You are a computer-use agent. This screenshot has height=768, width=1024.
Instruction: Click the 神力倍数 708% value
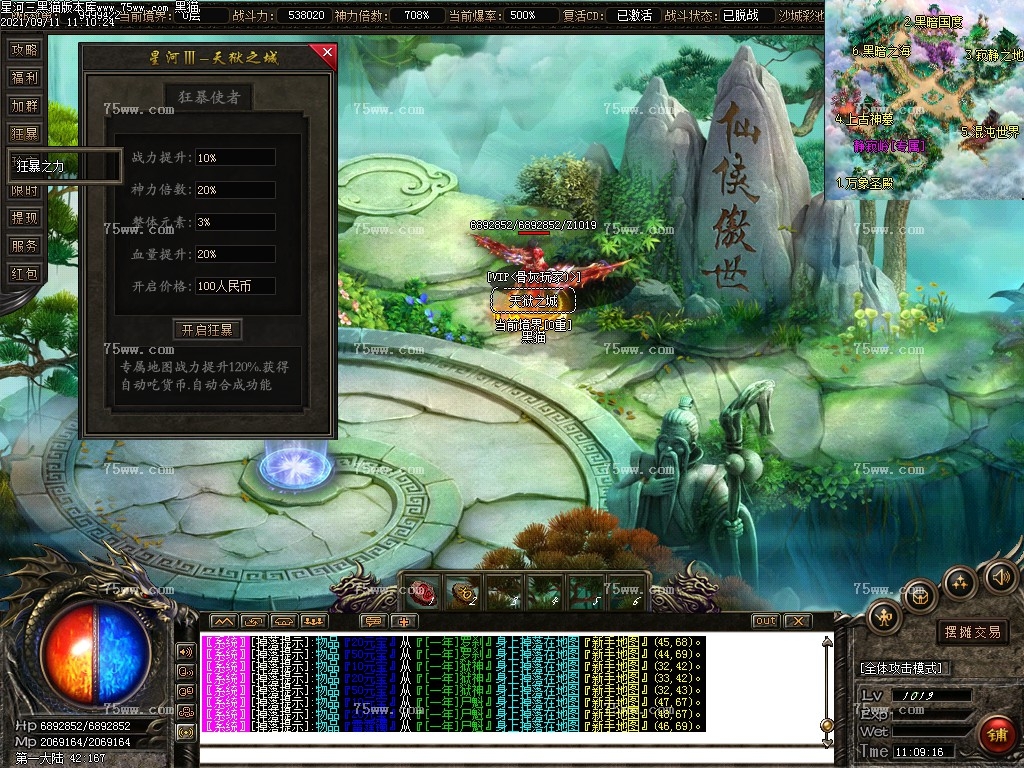pyautogui.click(x=416, y=15)
